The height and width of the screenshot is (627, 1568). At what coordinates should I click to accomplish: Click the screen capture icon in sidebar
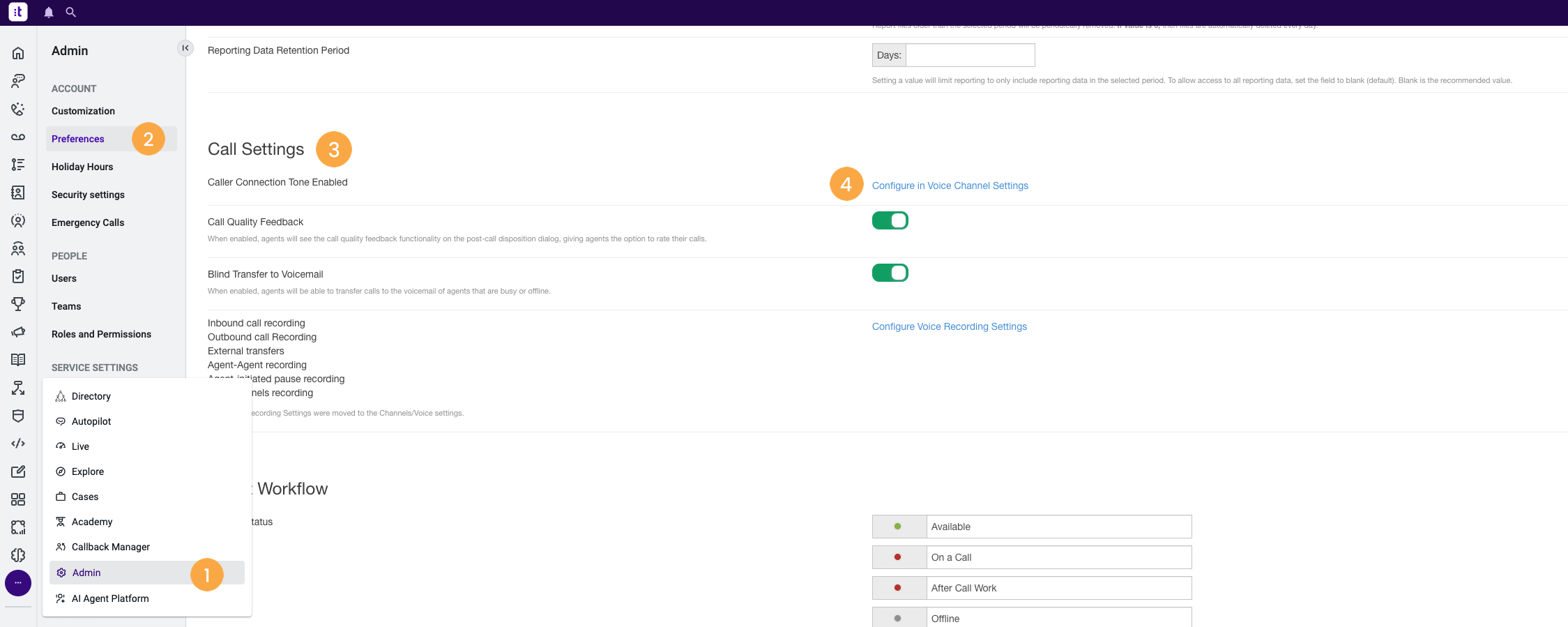[x=18, y=527]
